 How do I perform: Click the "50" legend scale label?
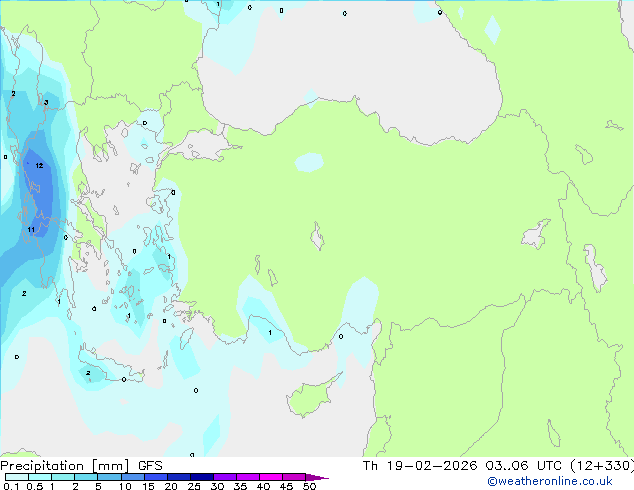(x=309, y=486)
